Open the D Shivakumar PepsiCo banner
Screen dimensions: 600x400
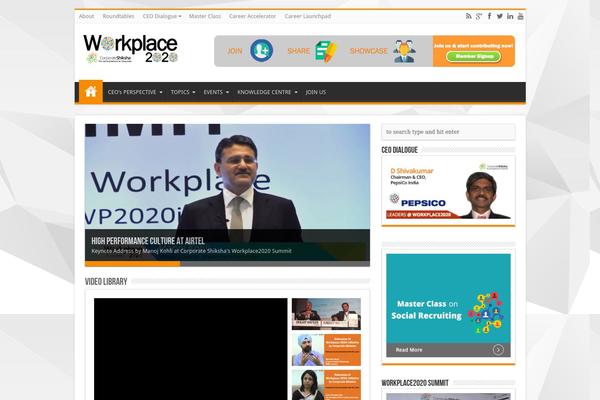click(448, 190)
